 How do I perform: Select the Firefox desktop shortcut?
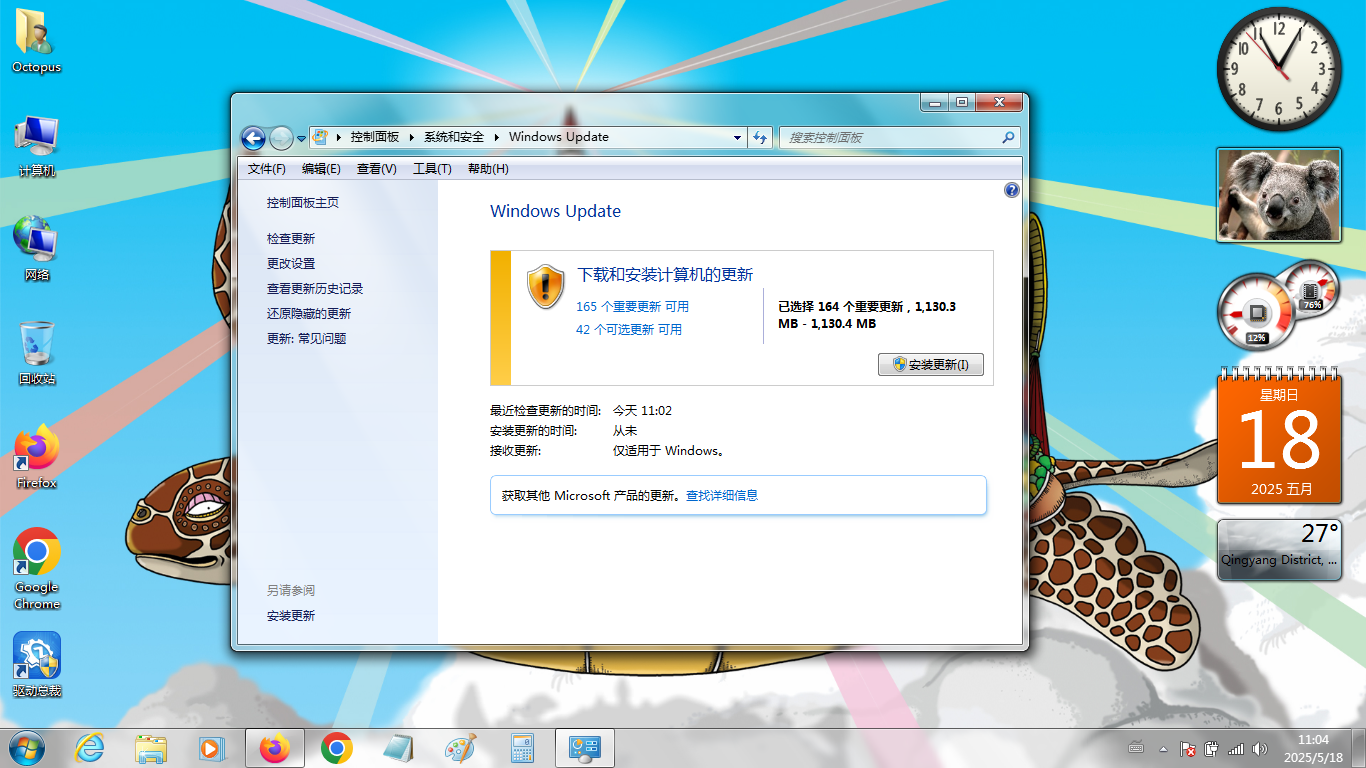coord(36,457)
